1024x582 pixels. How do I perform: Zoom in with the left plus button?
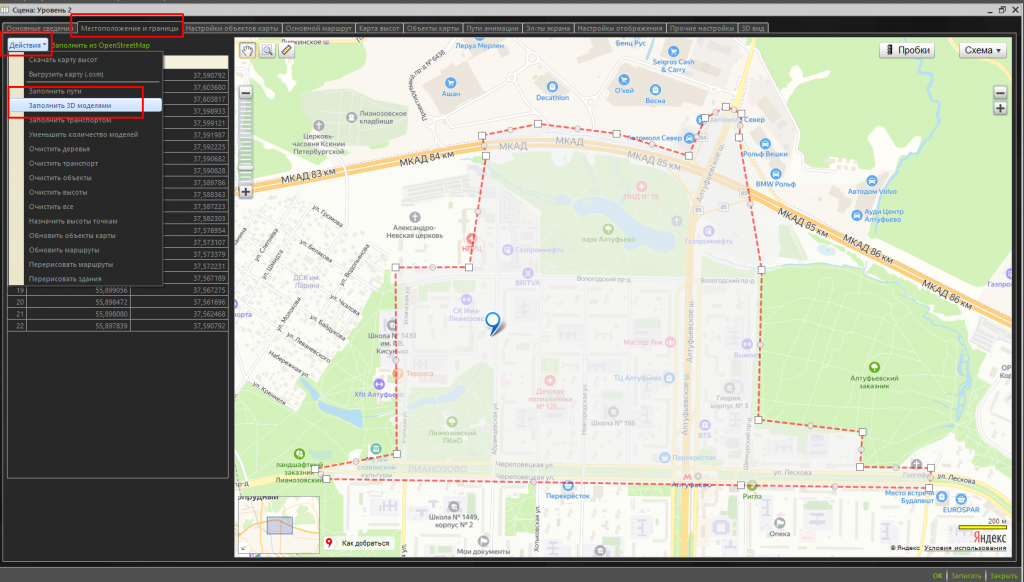tap(246, 192)
